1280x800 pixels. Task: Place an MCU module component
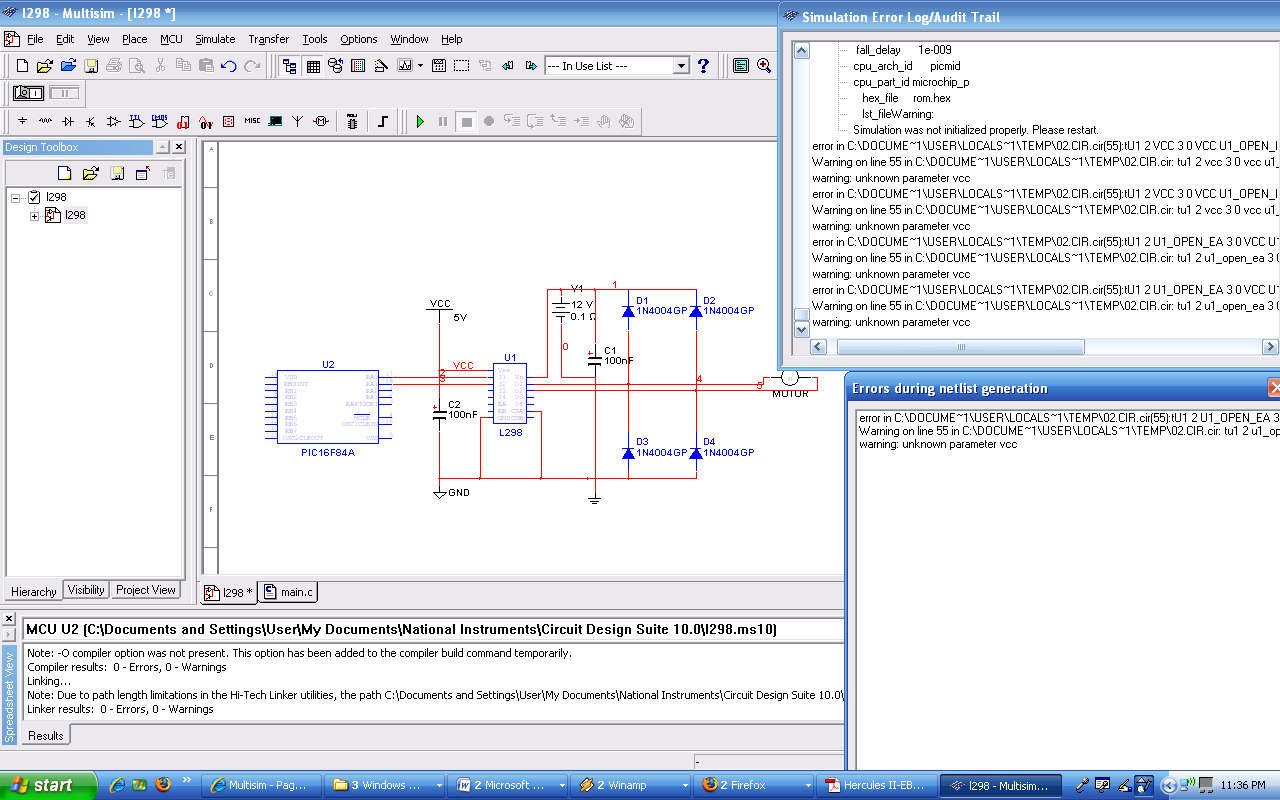352,121
